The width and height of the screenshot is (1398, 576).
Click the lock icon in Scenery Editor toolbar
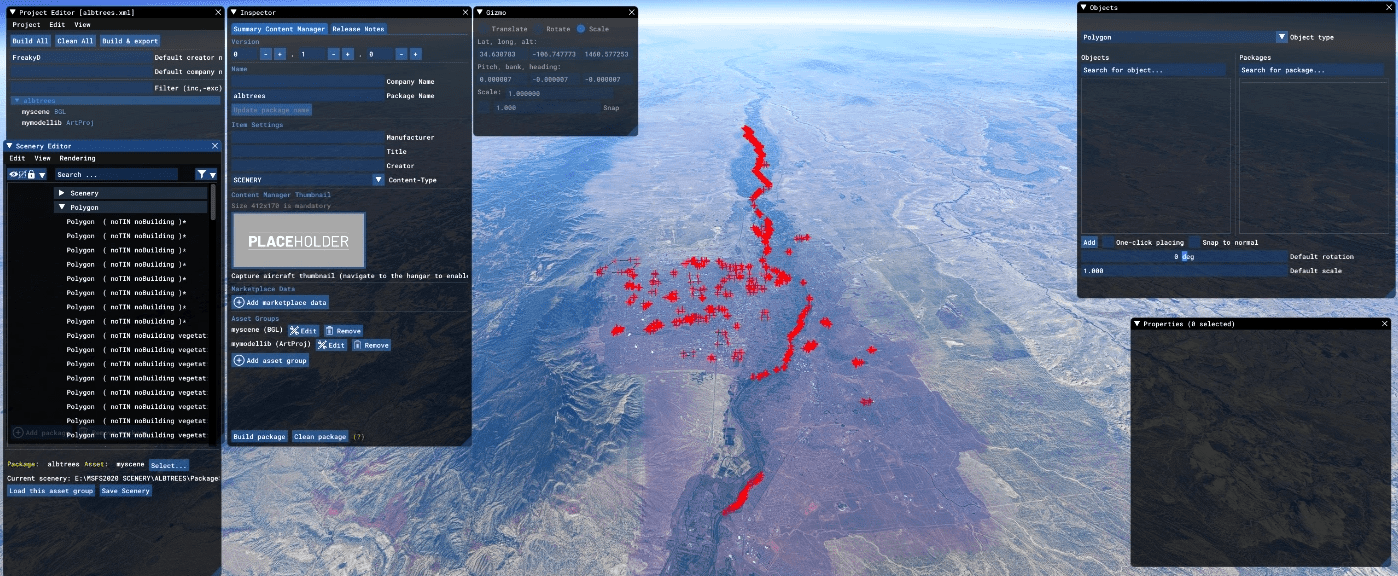(x=32, y=174)
